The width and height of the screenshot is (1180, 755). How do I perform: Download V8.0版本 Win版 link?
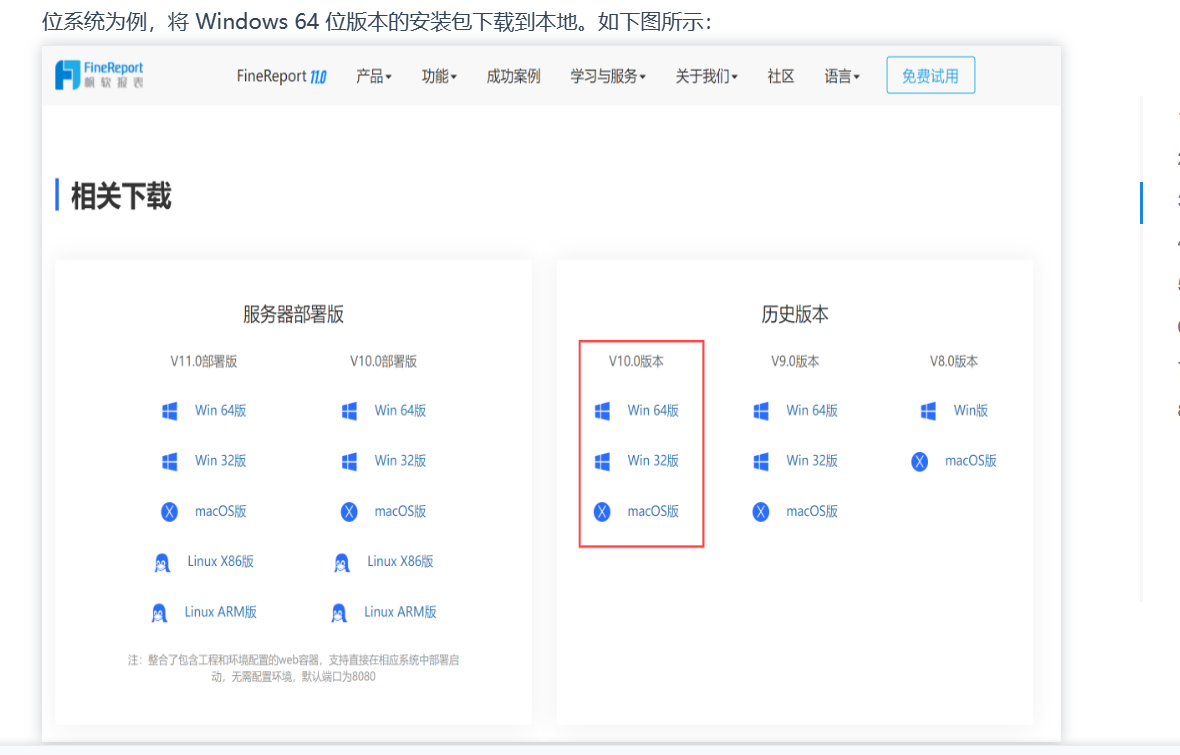click(971, 410)
